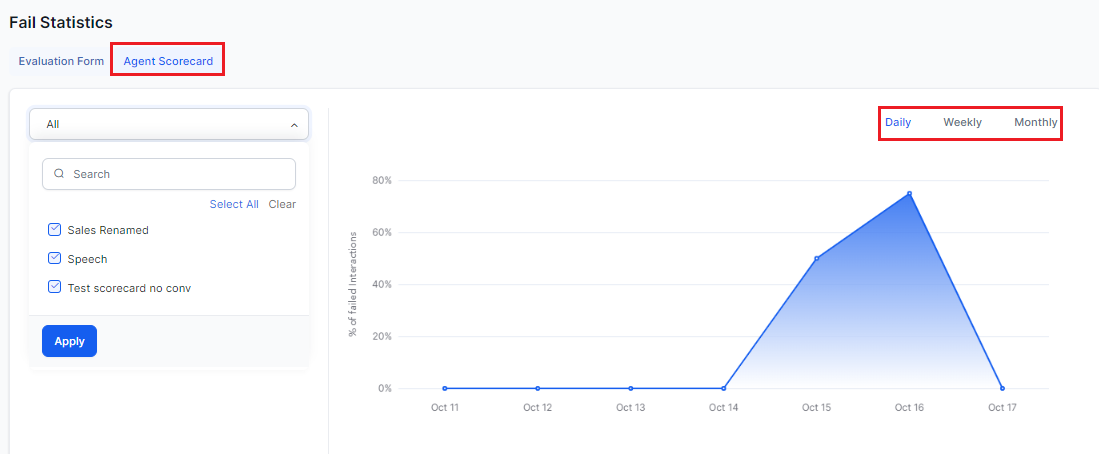1099x454 pixels.
Task: Select the Agent Scorecard tab
Action: pos(168,61)
